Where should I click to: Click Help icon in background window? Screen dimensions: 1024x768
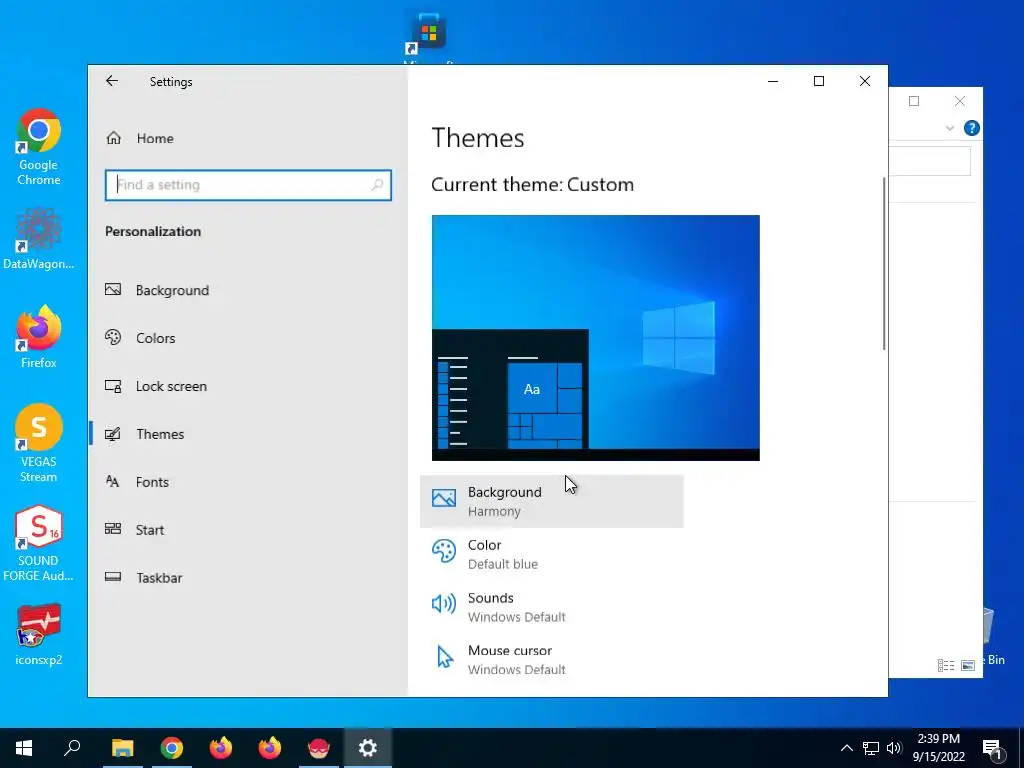pos(972,128)
